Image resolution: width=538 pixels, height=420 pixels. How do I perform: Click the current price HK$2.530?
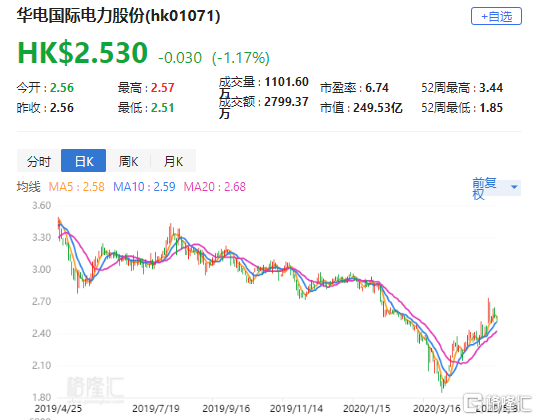coord(82,53)
